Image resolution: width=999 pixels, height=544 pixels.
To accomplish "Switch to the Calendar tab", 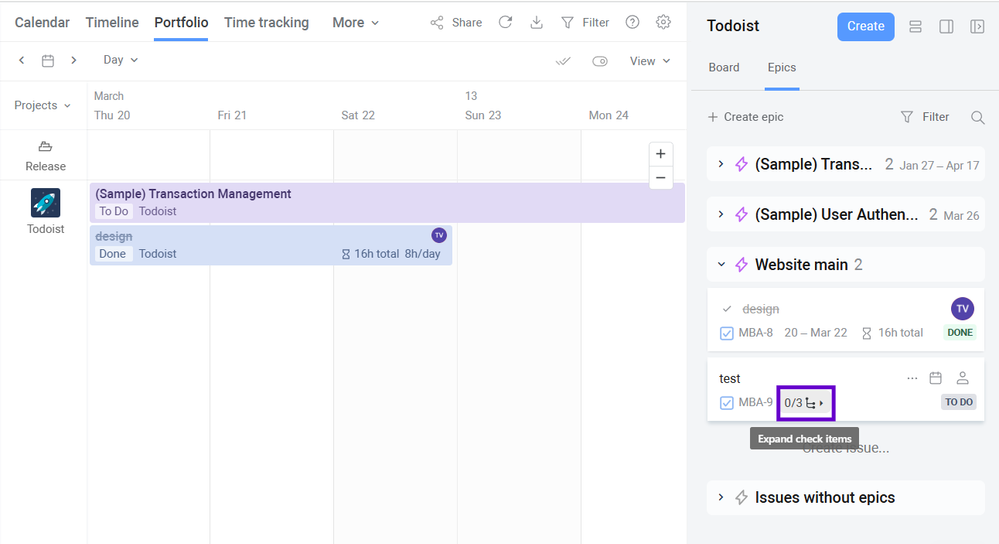I will pyautogui.click(x=42, y=22).
